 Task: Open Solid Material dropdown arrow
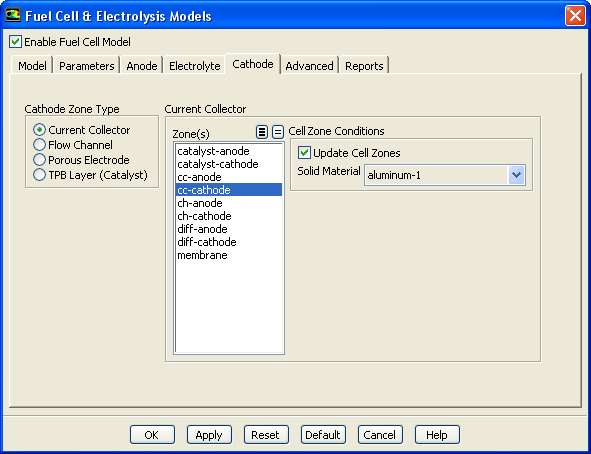[516, 175]
